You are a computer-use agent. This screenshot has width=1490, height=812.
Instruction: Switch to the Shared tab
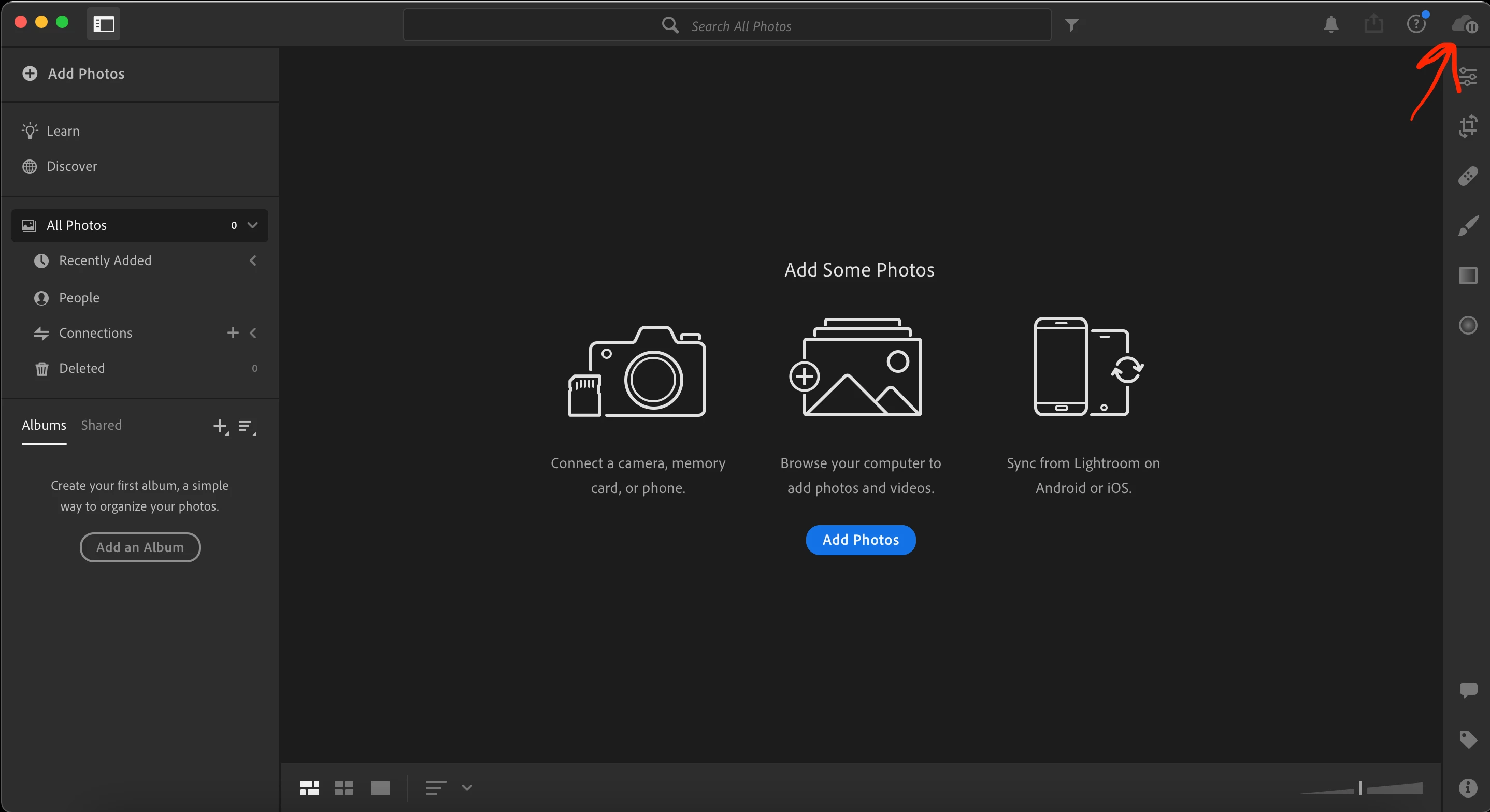[101, 425]
